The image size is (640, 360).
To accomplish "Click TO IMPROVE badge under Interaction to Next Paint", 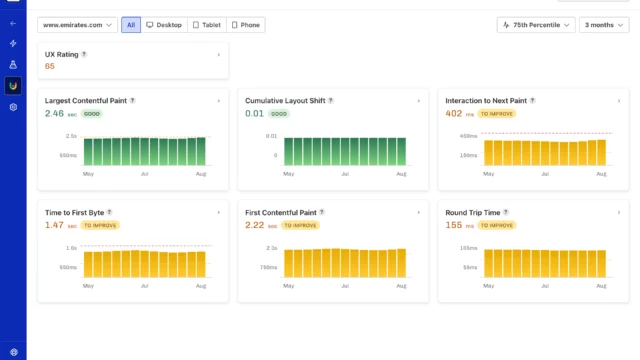I will click(497, 114).
